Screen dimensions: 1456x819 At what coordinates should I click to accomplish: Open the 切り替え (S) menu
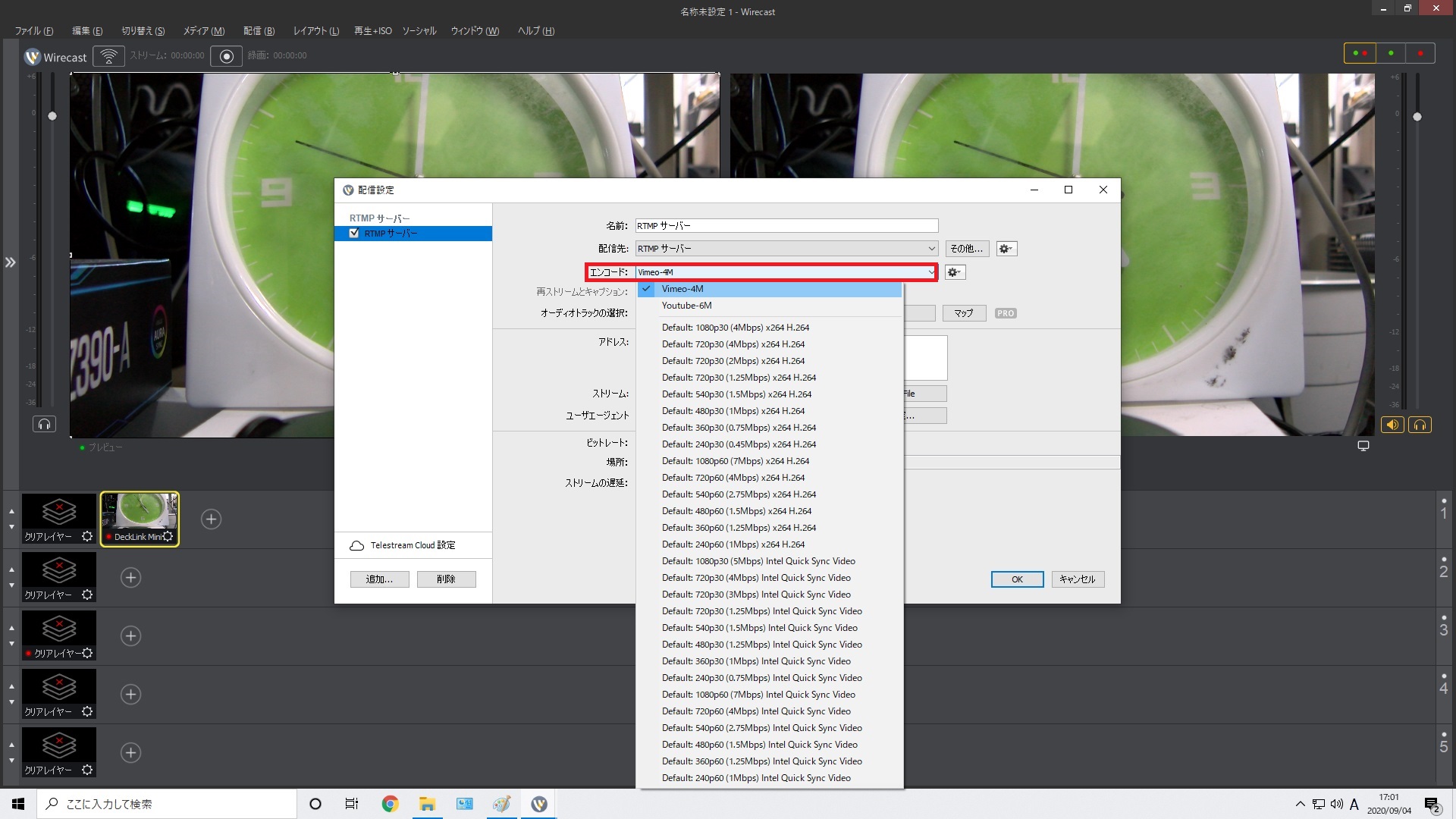pos(143,31)
